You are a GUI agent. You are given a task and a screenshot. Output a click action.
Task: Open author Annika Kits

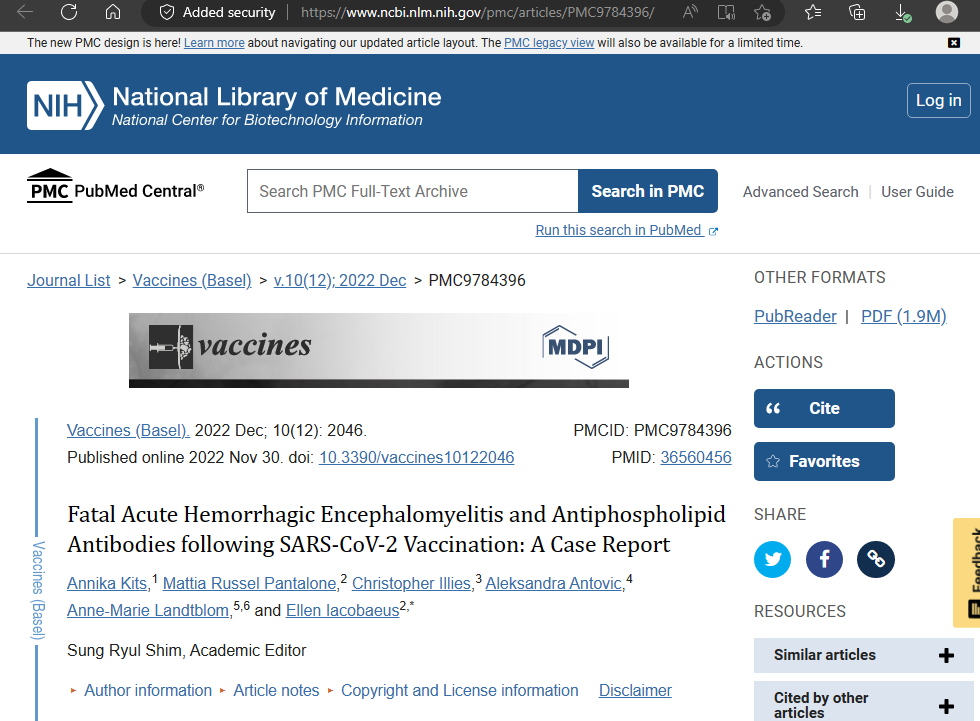tap(108, 584)
